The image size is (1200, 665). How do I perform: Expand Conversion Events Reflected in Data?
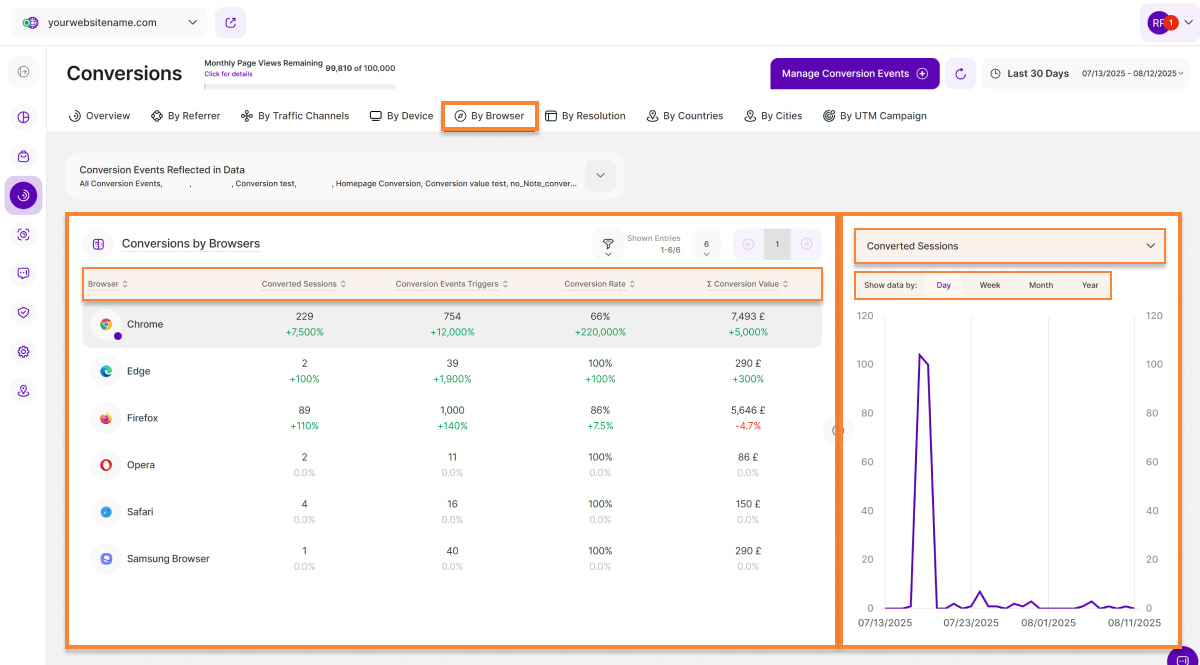point(600,175)
